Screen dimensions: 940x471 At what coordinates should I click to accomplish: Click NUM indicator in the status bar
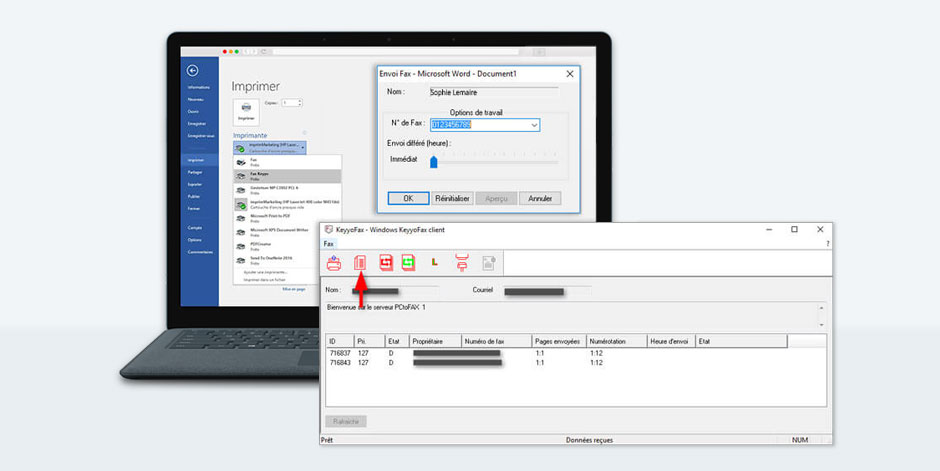click(x=800, y=440)
